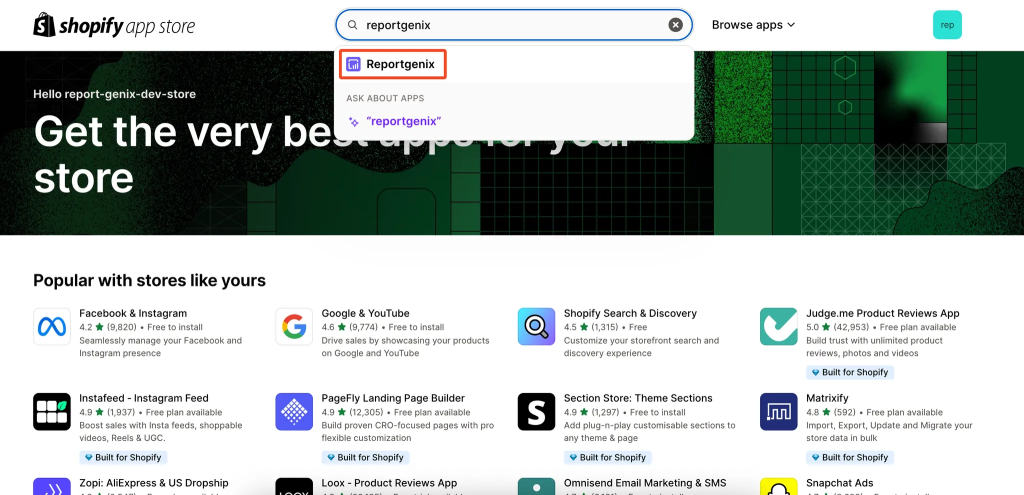This screenshot has width=1024, height=495.
Task: Open Omnisend Email Marketing & SMS link
Action: click(x=645, y=483)
